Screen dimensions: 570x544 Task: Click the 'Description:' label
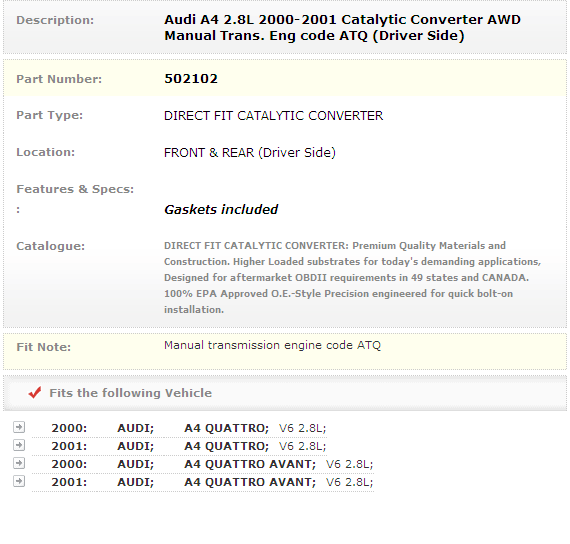pyautogui.click(x=55, y=20)
